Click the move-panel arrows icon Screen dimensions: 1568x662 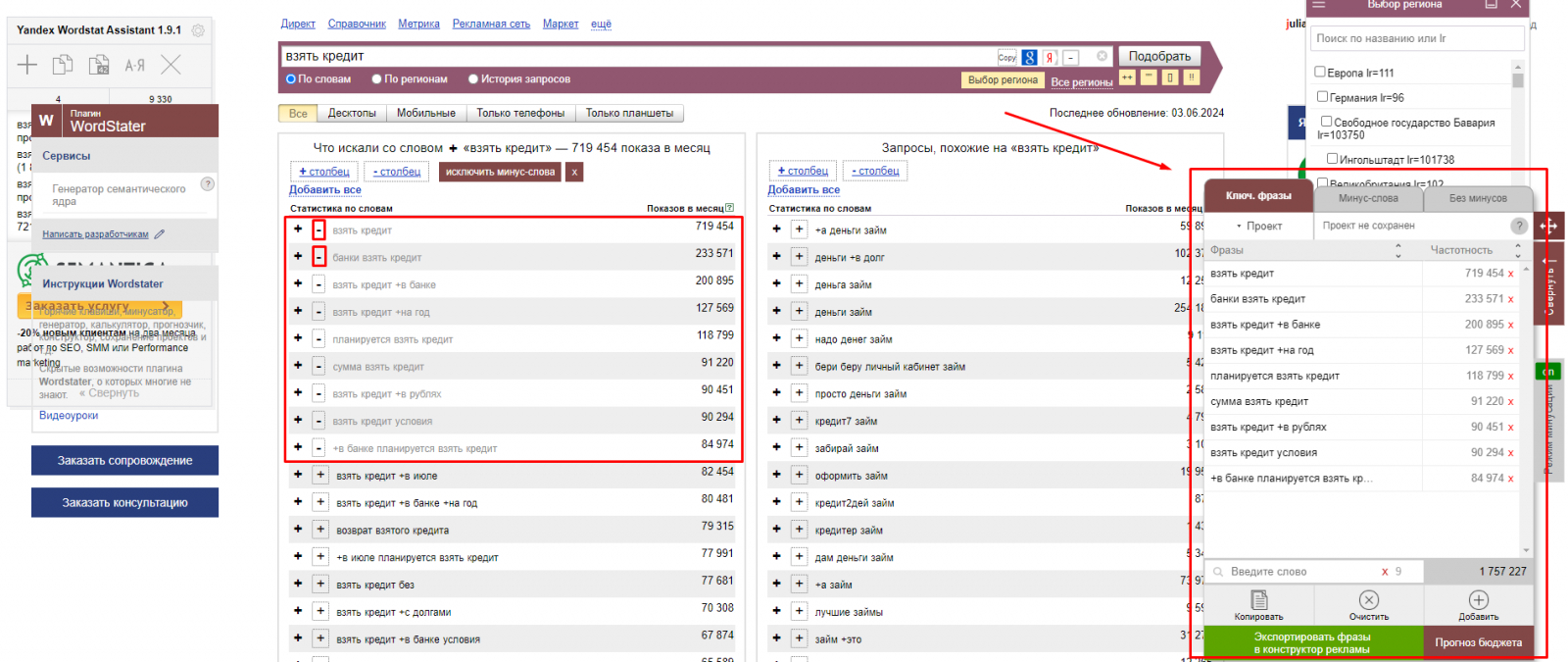(1548, 227)
